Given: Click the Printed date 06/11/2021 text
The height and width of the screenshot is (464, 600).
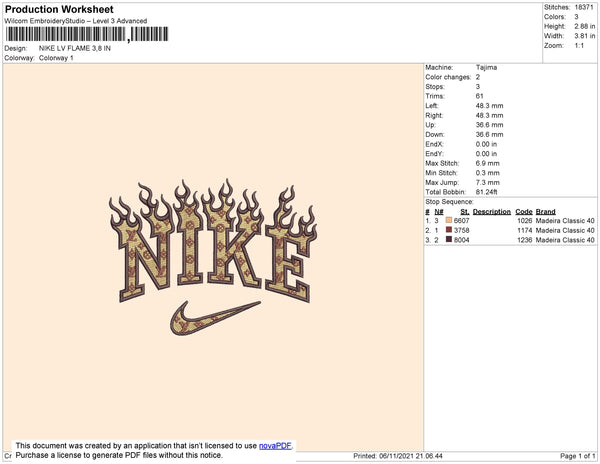Looking at the screenshot, I should pos(398,456).
